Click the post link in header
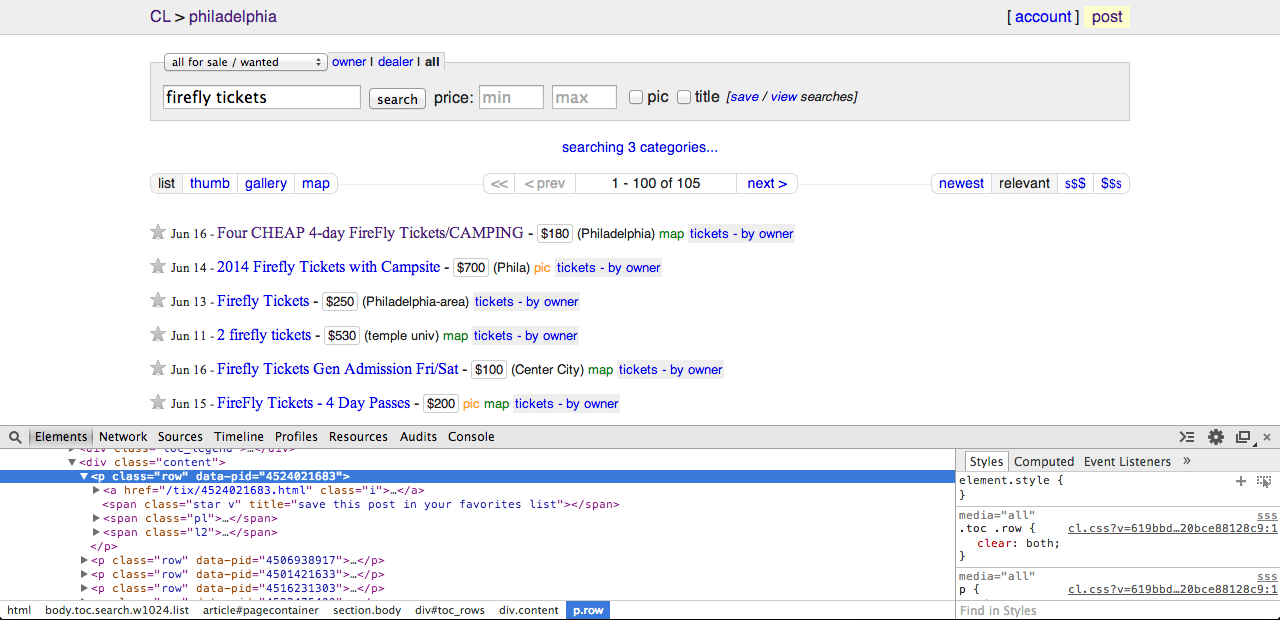Image resolution: width=1280 pixels, height=620 pixels. click(1107, 16)
